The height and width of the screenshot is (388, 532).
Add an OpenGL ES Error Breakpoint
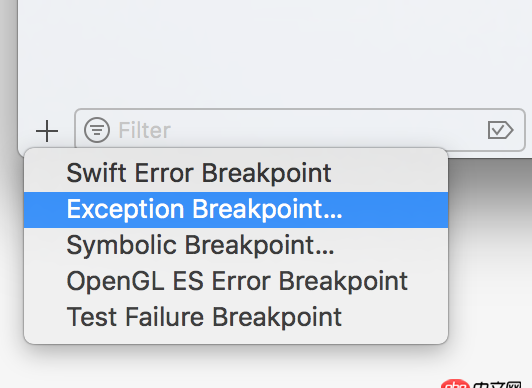click(x=236, y=281)
